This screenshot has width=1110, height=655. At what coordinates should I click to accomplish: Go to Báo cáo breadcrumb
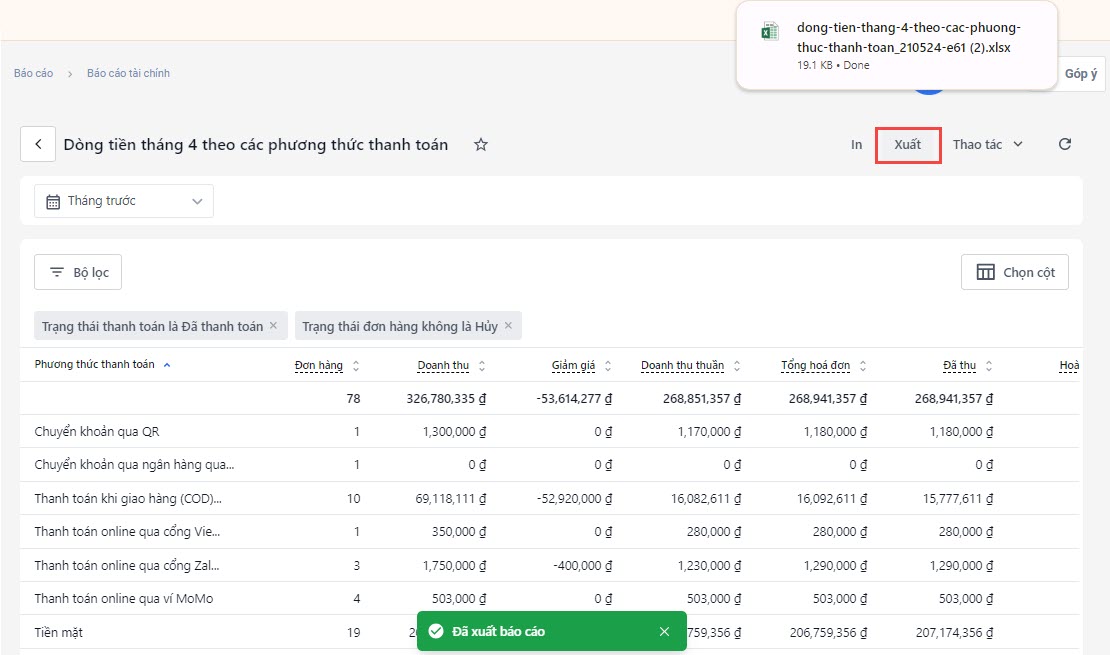click(33, 73)
